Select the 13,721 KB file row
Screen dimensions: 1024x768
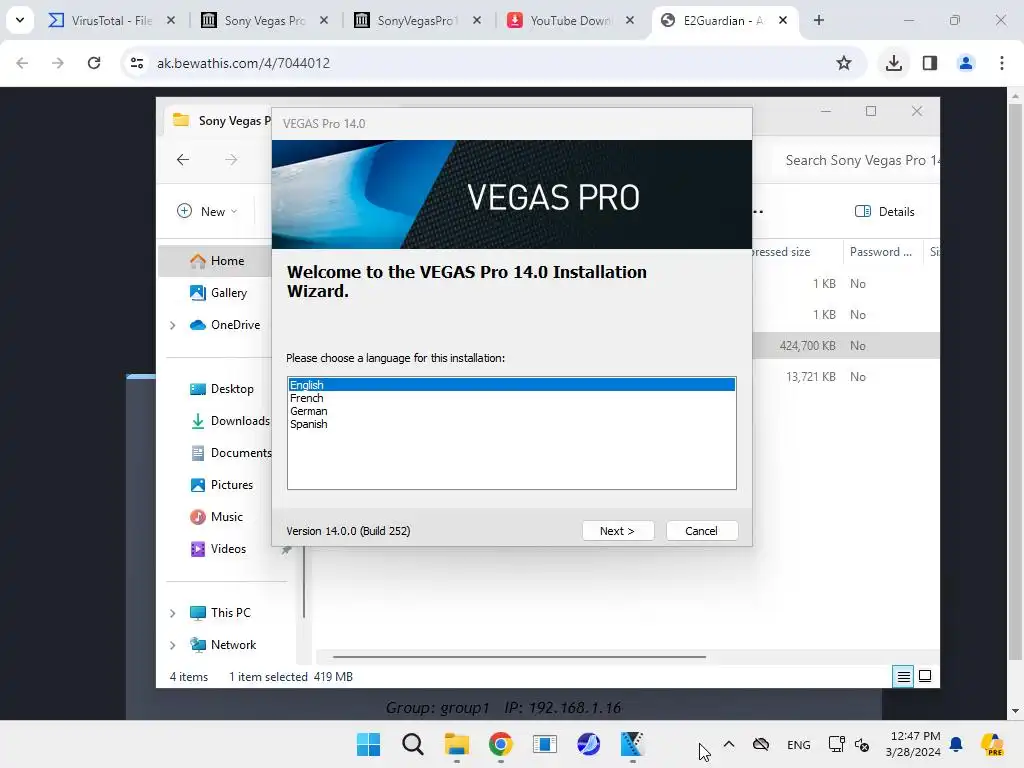point(846,377)
